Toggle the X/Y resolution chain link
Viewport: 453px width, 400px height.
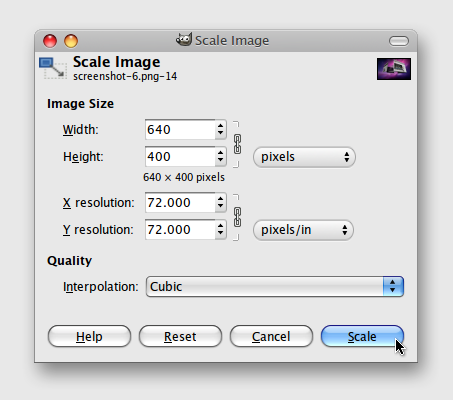(237, 217)
